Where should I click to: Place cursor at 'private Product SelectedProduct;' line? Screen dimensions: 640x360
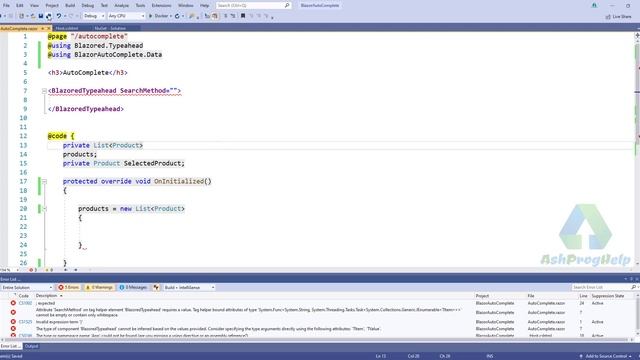click(x=123, y=164)
